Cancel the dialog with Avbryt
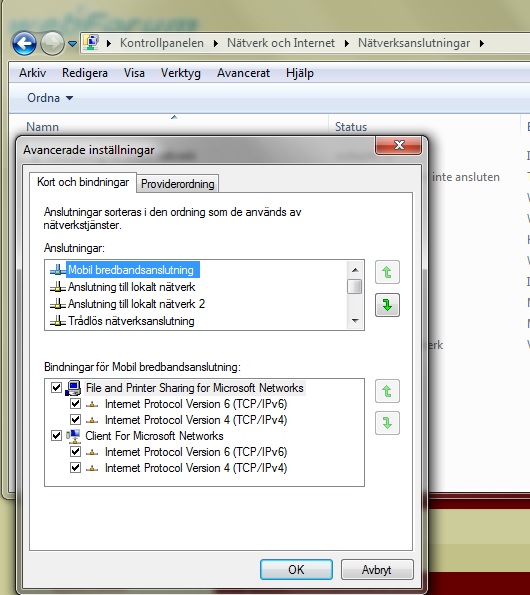The height and width of the screenshot is (595, 530). [377, 569]
